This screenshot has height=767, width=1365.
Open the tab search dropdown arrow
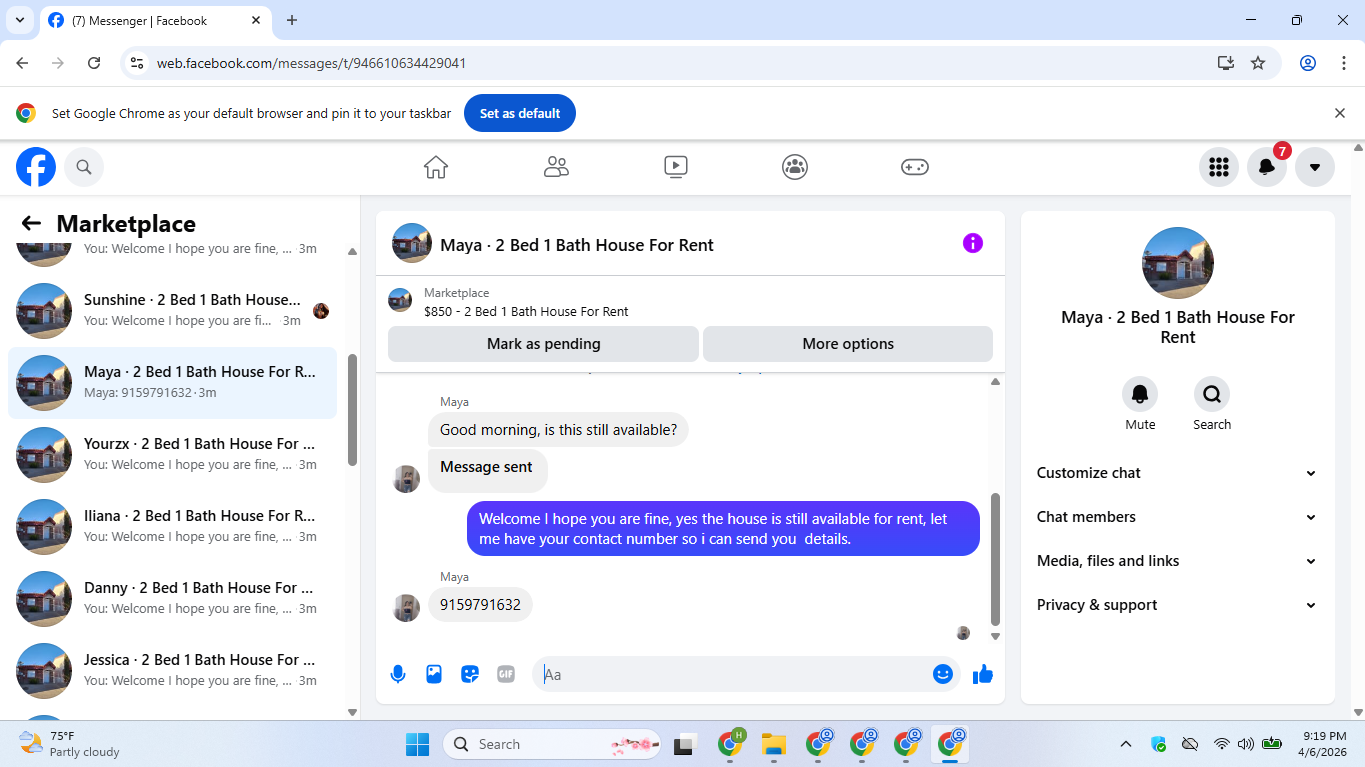[x=19, y=20]
